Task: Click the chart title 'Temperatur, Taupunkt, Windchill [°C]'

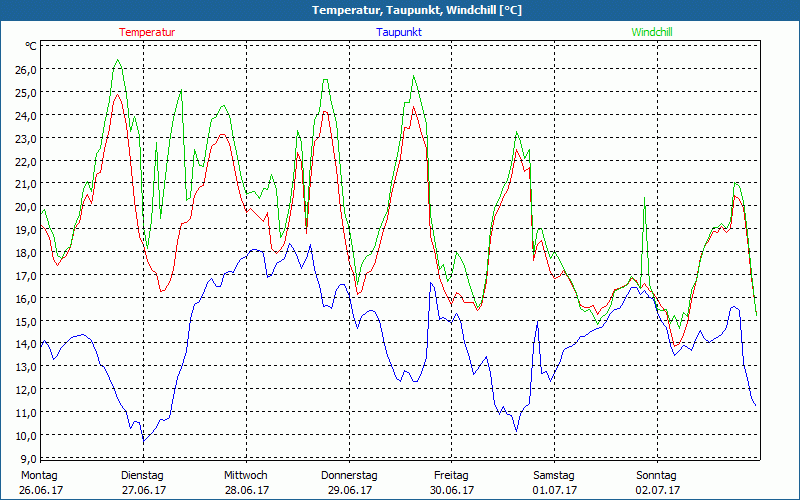Action: pos(402,10)
